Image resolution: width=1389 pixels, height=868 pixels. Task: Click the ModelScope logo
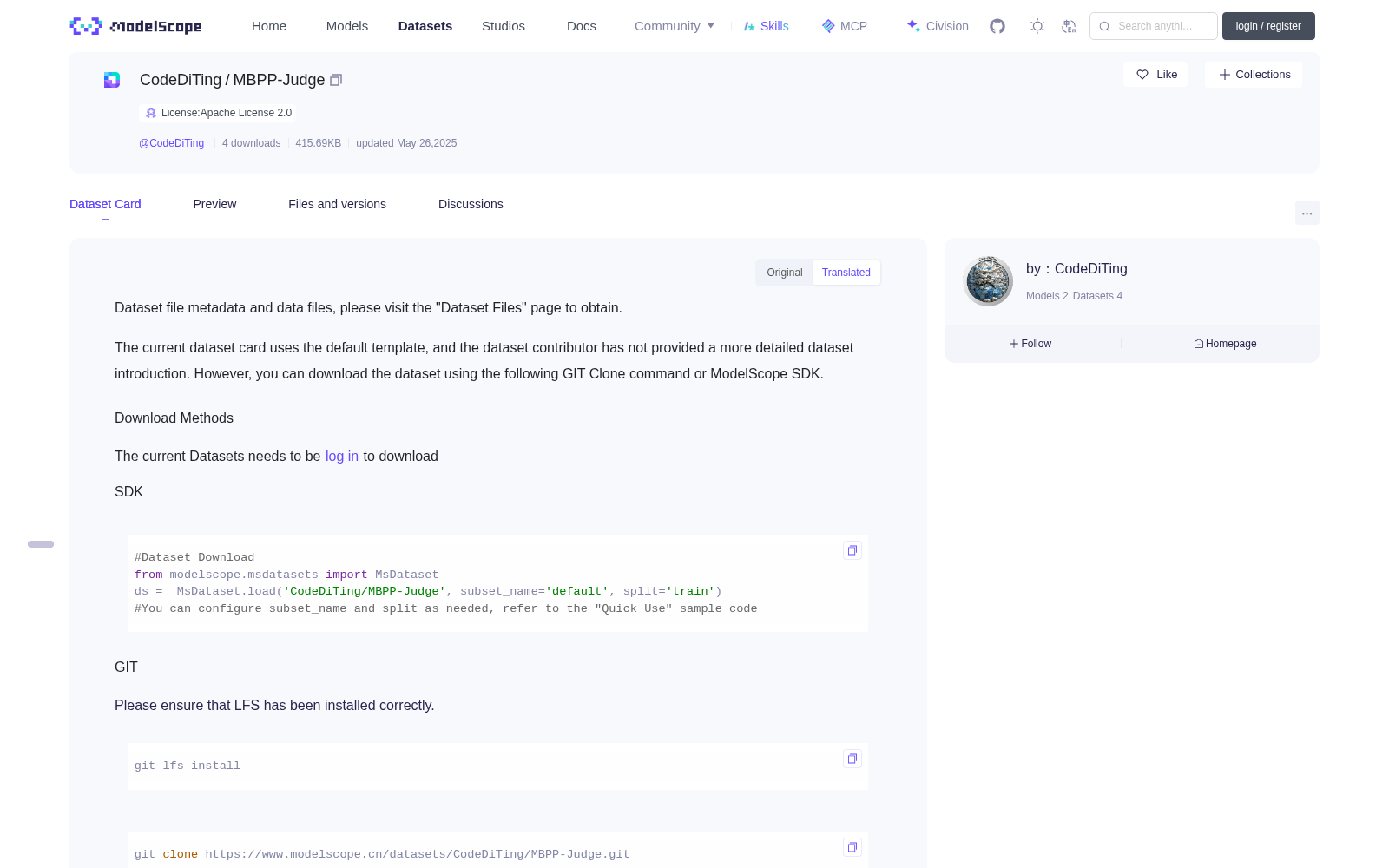(136, 26)
